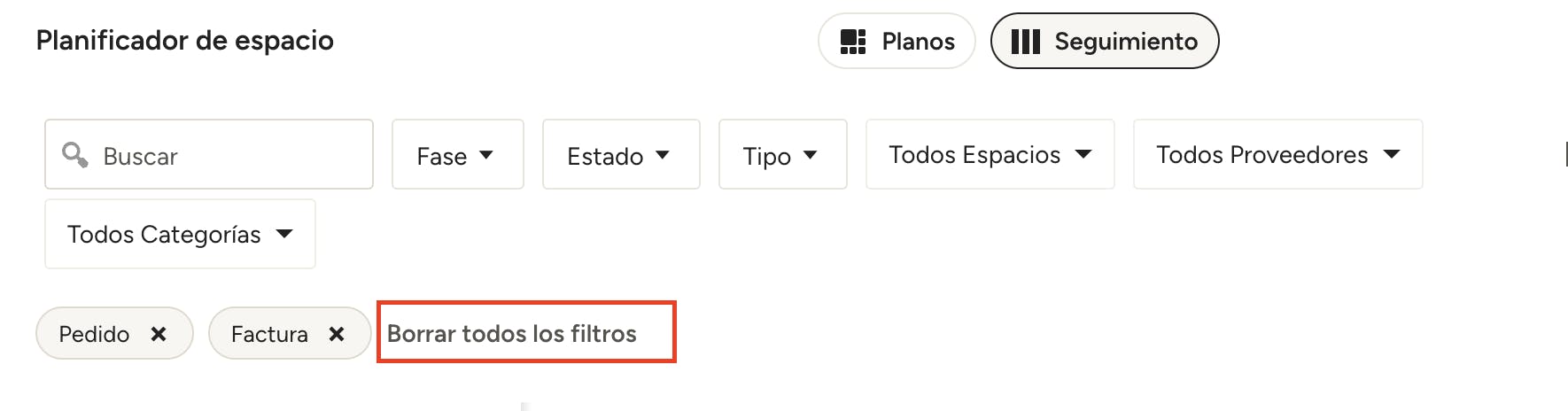The height and width of the screenshot is (411, 1568).
Task: Open the Todos Espacios dropdown
Action: (990, 154)
